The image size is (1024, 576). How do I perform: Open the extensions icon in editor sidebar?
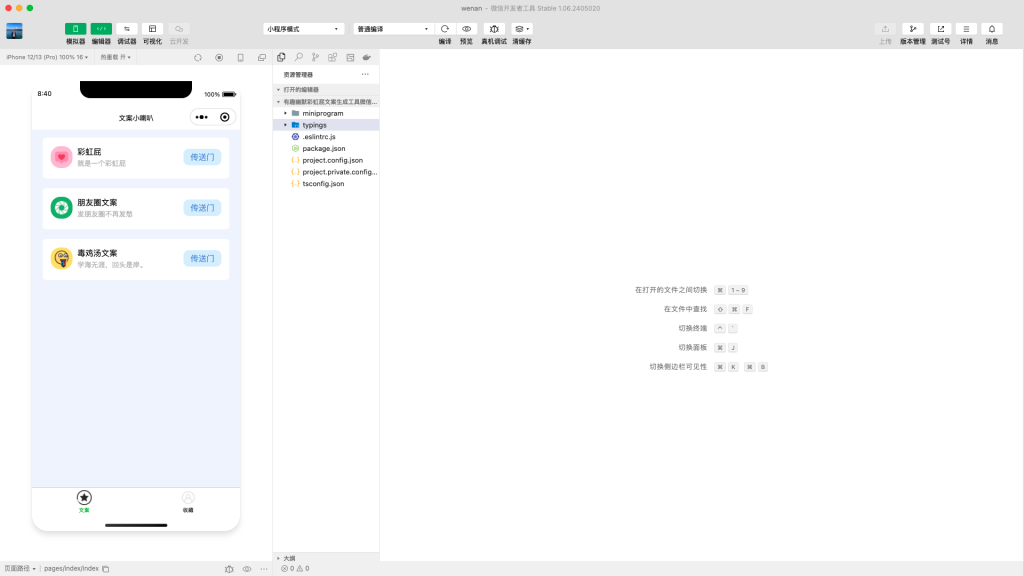click(332, 57)
